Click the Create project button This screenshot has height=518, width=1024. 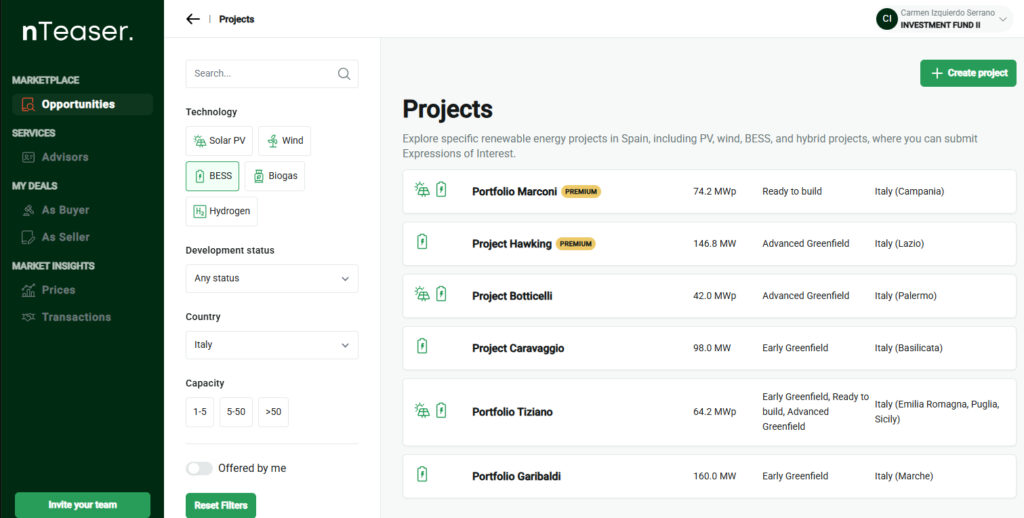click(967, 73)
